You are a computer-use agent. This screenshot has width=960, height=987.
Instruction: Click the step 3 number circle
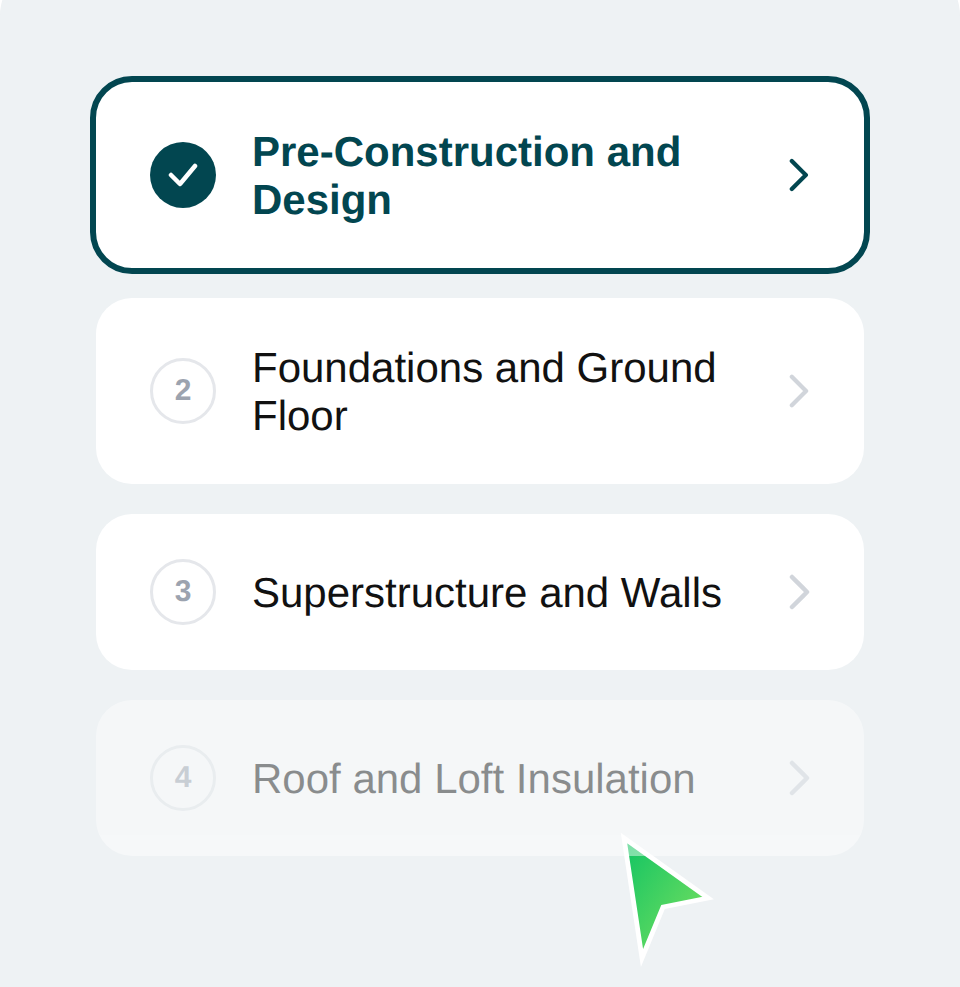tap(183, 592)
